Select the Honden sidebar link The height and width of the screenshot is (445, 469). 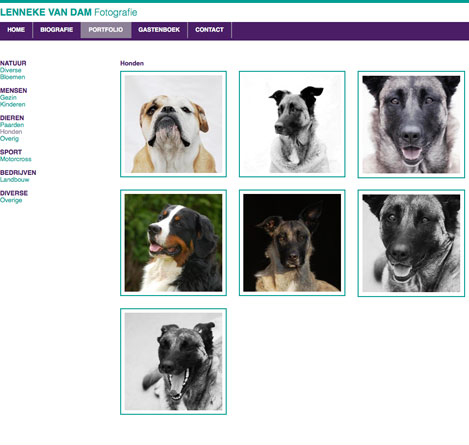pos(11,132)
